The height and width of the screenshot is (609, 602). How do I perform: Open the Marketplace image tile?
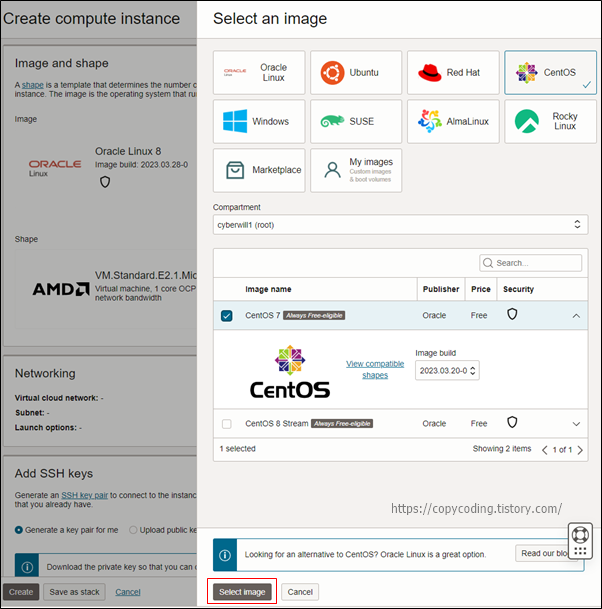[x=259, y=171]
